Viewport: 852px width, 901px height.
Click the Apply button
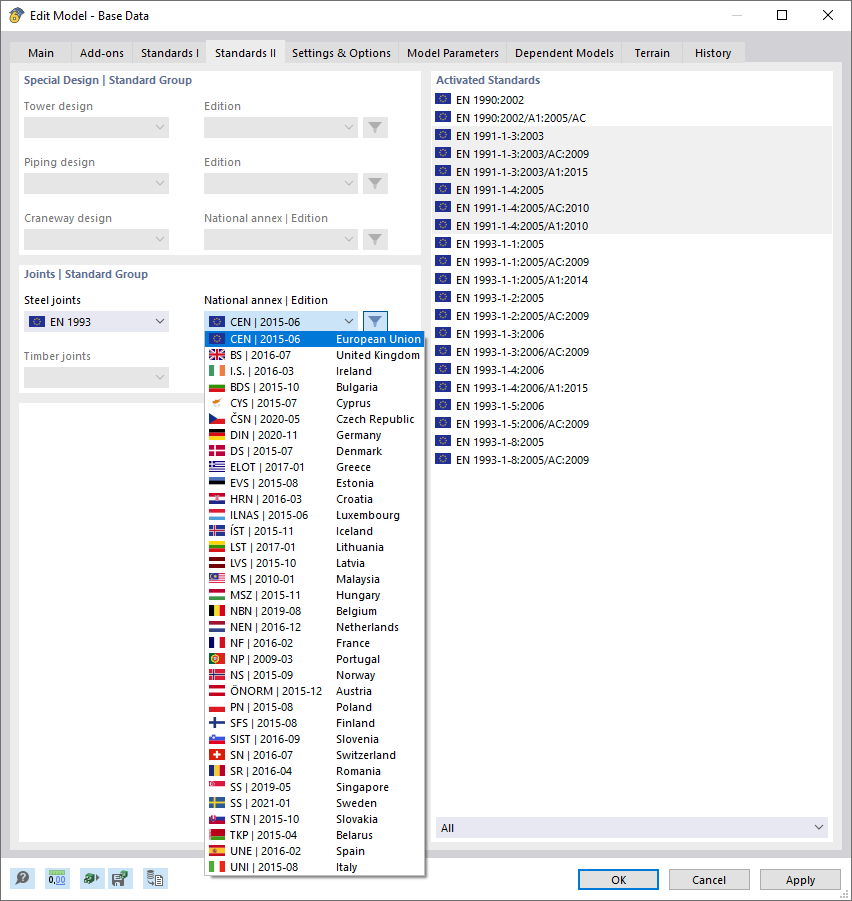click(x=800, y=880)
